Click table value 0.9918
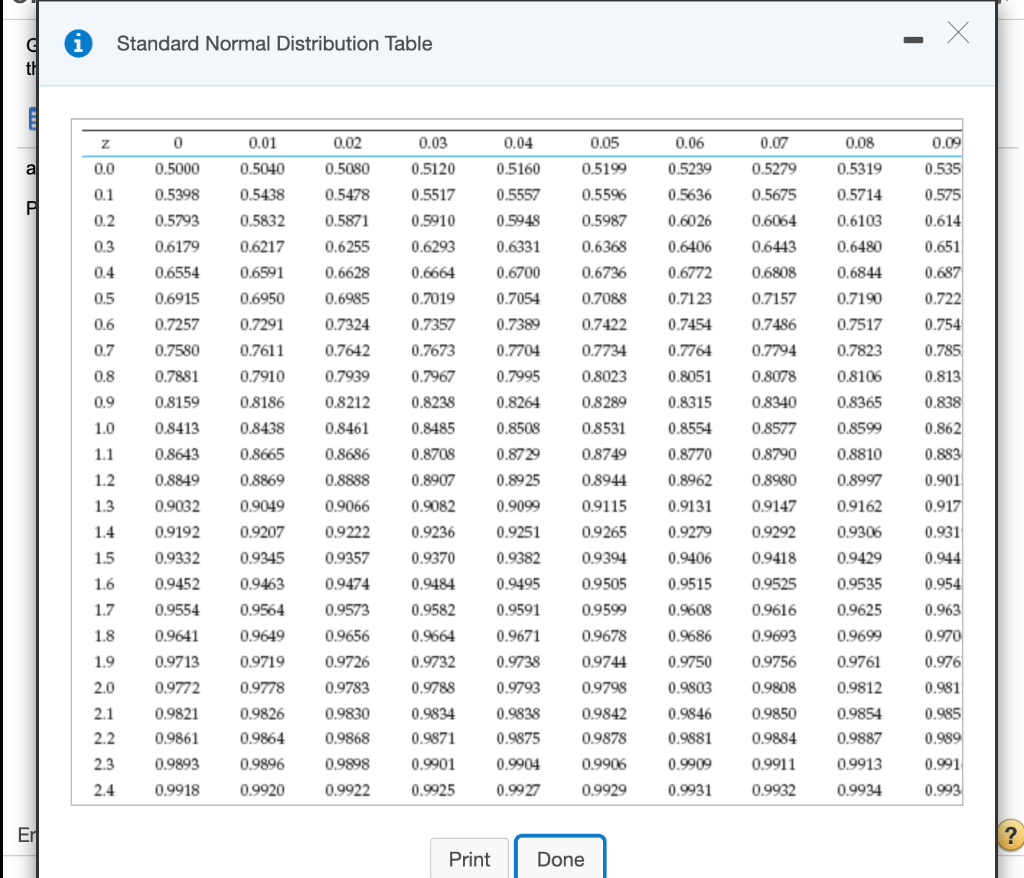1024x878 pixels. point(177,790)
